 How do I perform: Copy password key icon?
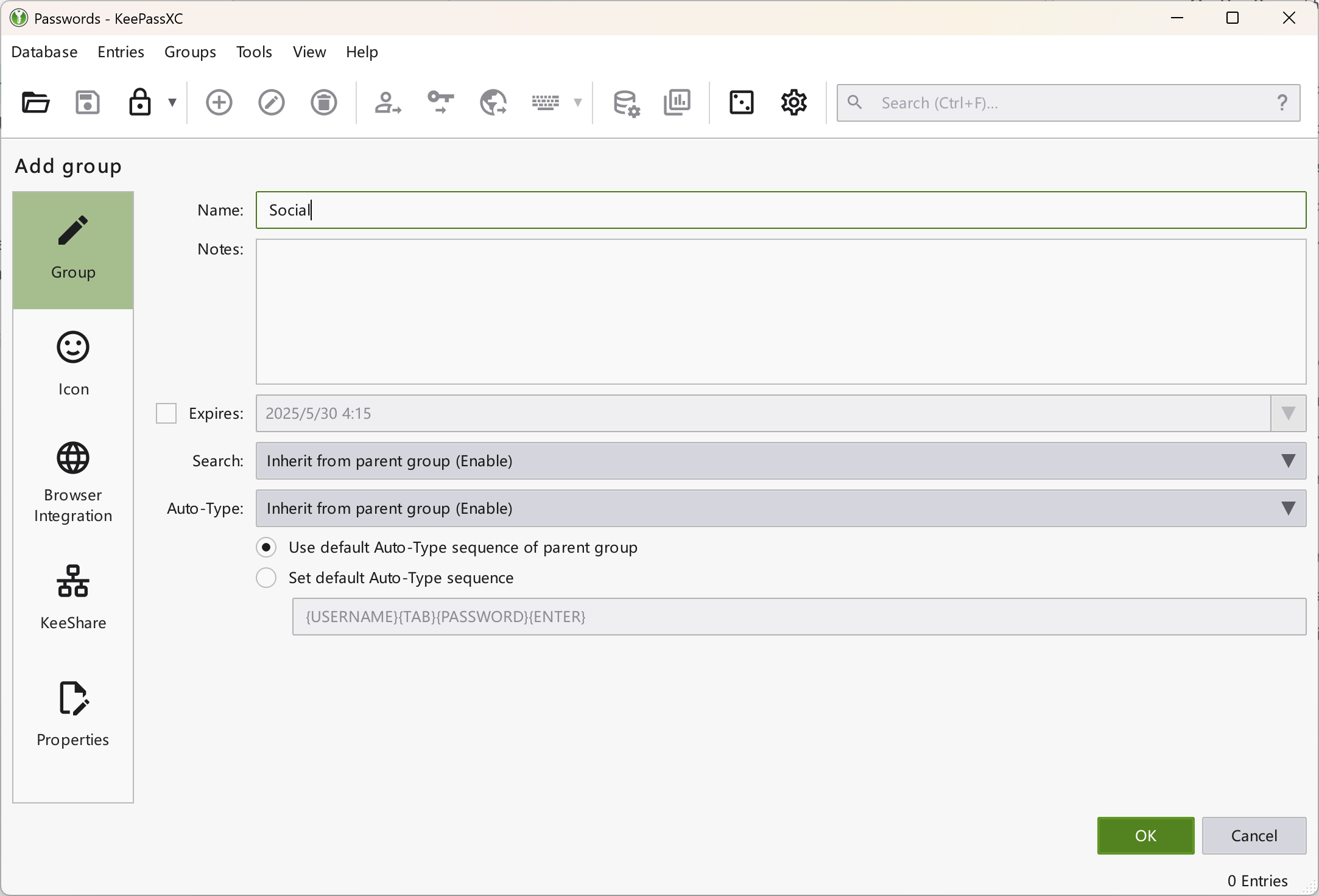[x=440, y=102]
